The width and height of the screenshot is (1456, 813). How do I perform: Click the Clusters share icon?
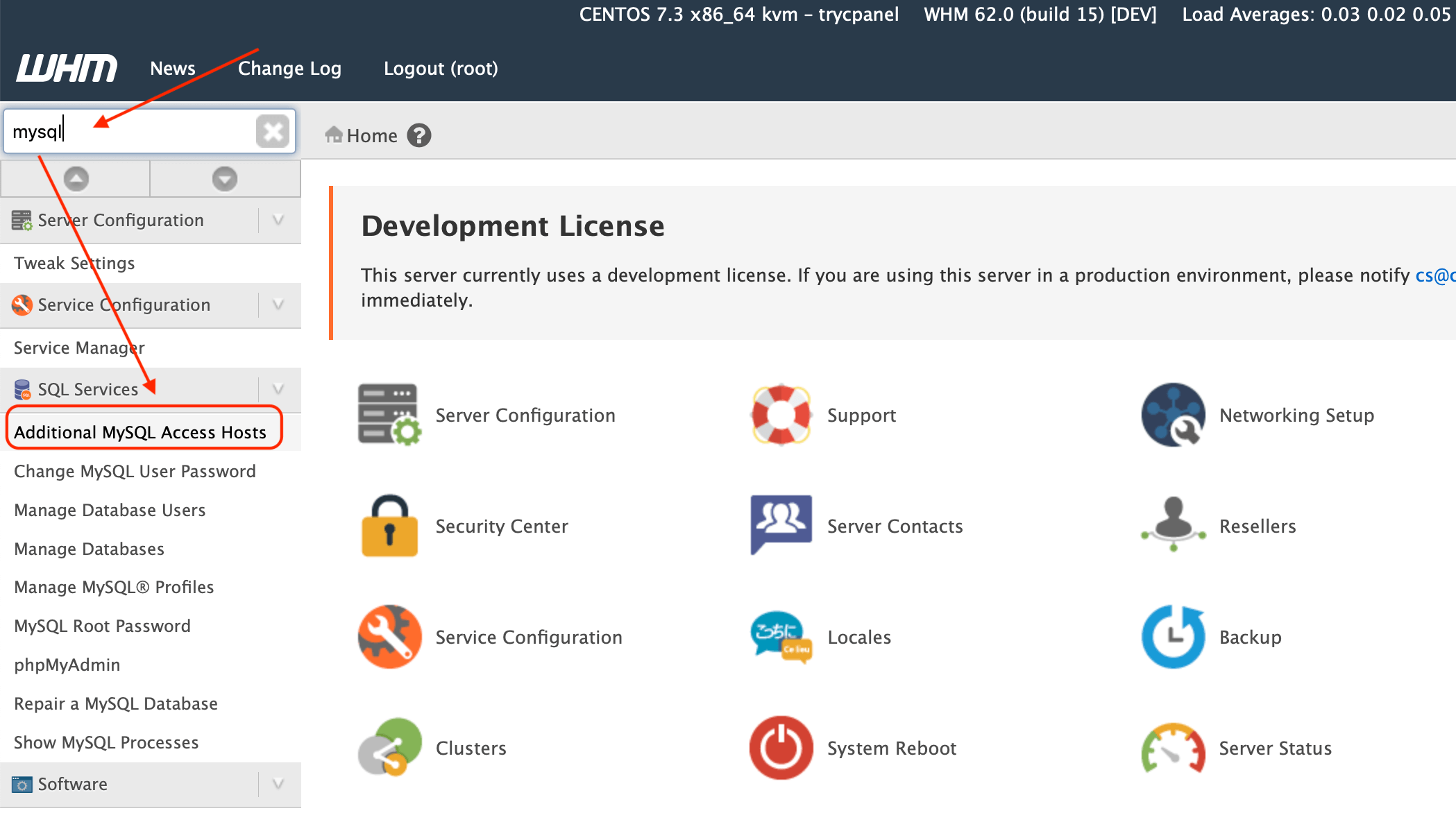click(x=389, y=748)
